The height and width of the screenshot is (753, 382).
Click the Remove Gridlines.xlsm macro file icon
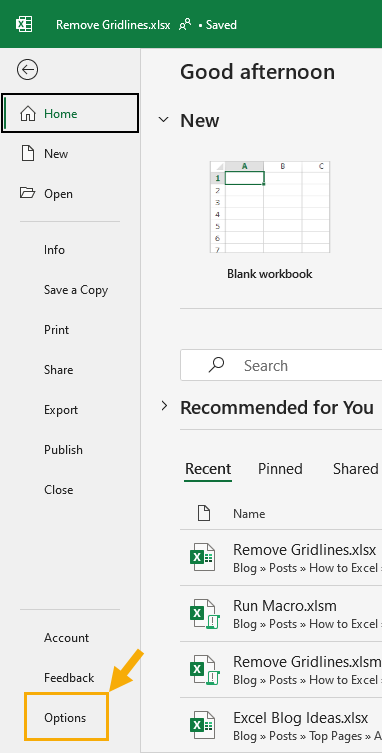(202, 669)
